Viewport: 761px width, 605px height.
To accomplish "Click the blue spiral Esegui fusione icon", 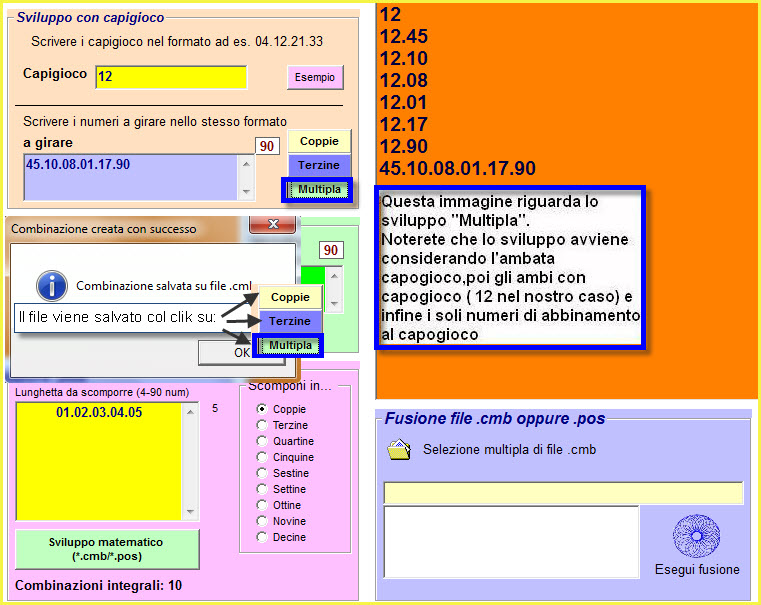I will tap(696, 536).
